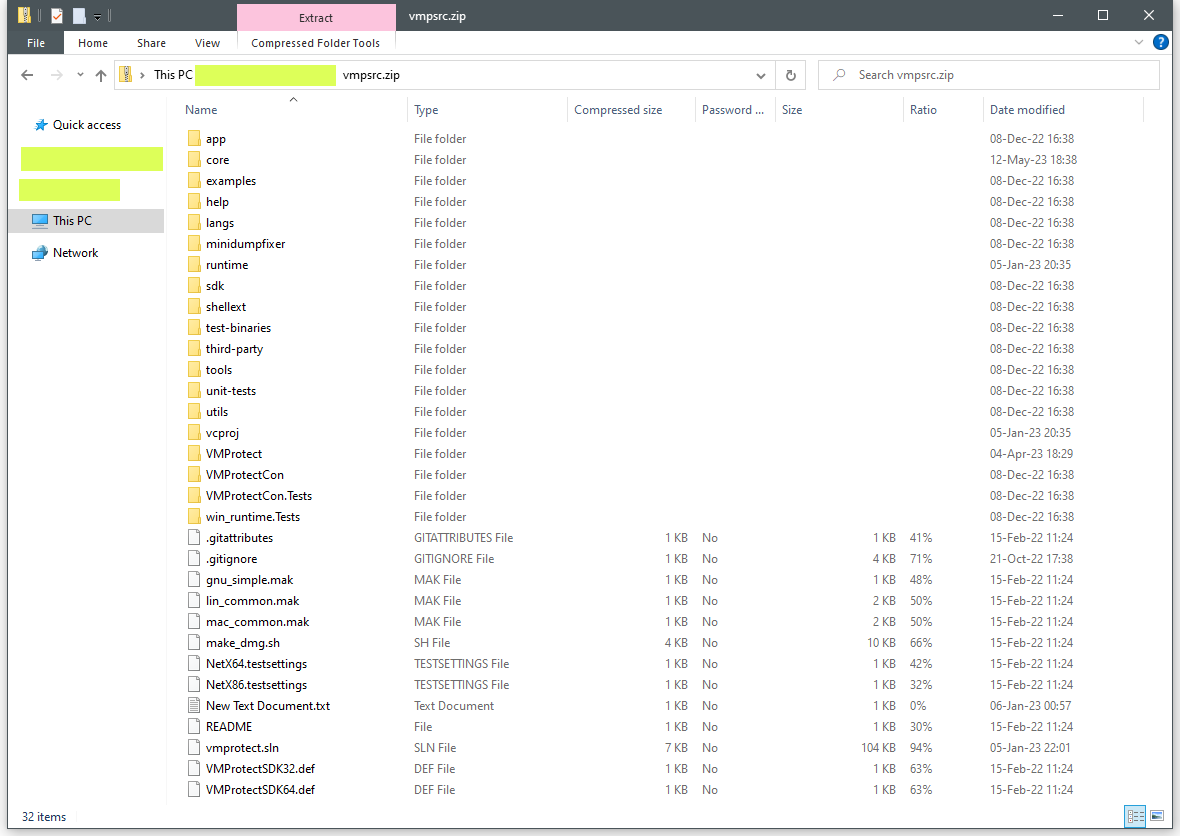Click the Refresh icon next to address bar
This screenshot has width=1180, height=836.
[x=790, y=74]
